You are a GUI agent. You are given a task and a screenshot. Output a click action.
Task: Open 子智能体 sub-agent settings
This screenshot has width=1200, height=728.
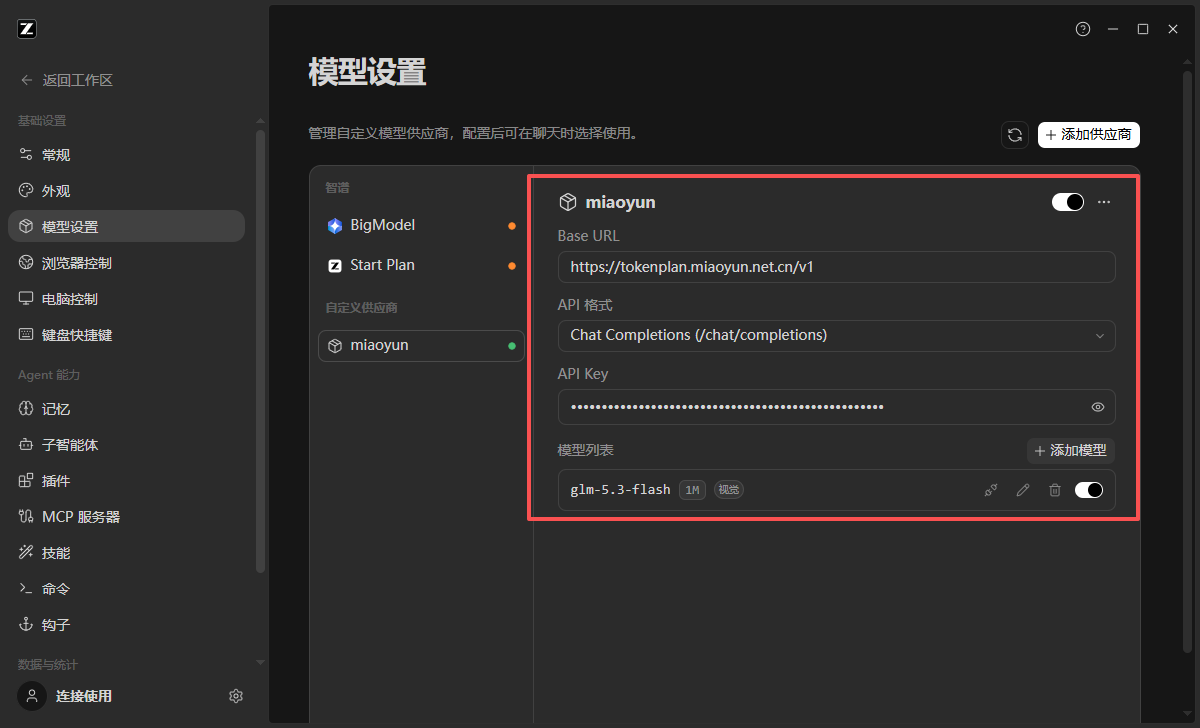tap(126, 445)
